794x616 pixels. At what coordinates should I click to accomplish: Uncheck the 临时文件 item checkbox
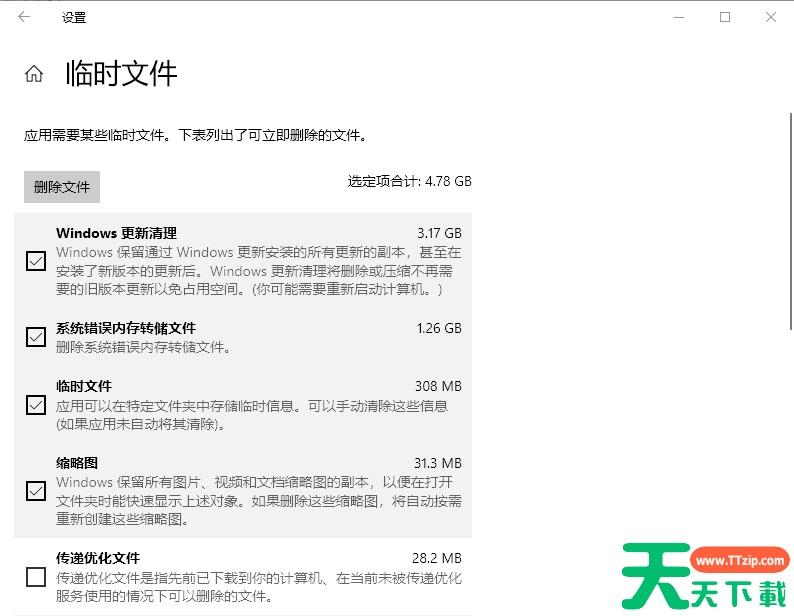pyautogui.click(x=36, y=405)
